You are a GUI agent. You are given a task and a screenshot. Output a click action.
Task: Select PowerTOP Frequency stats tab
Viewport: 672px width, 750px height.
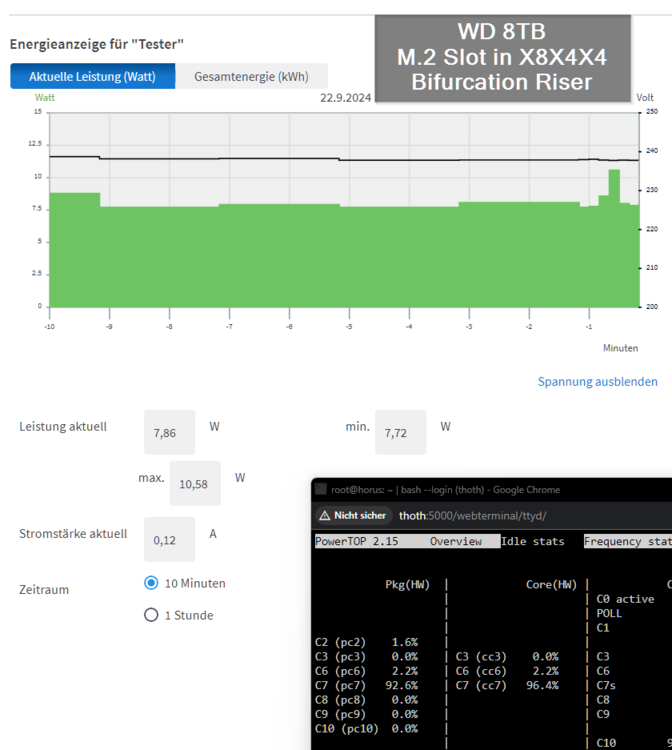(x=628, y=541)
